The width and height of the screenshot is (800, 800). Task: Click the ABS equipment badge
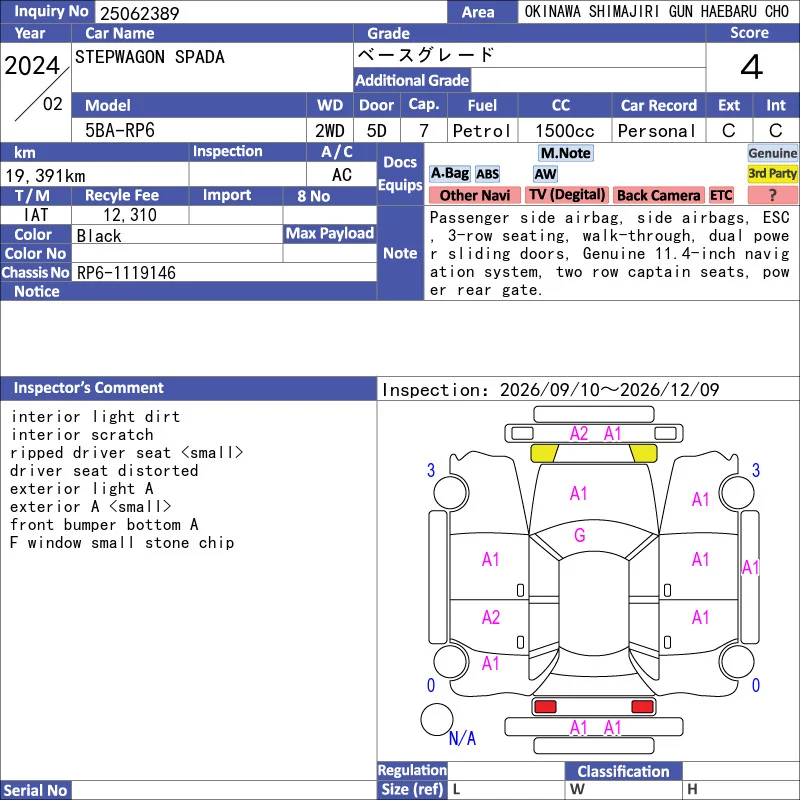coord(487,174)
